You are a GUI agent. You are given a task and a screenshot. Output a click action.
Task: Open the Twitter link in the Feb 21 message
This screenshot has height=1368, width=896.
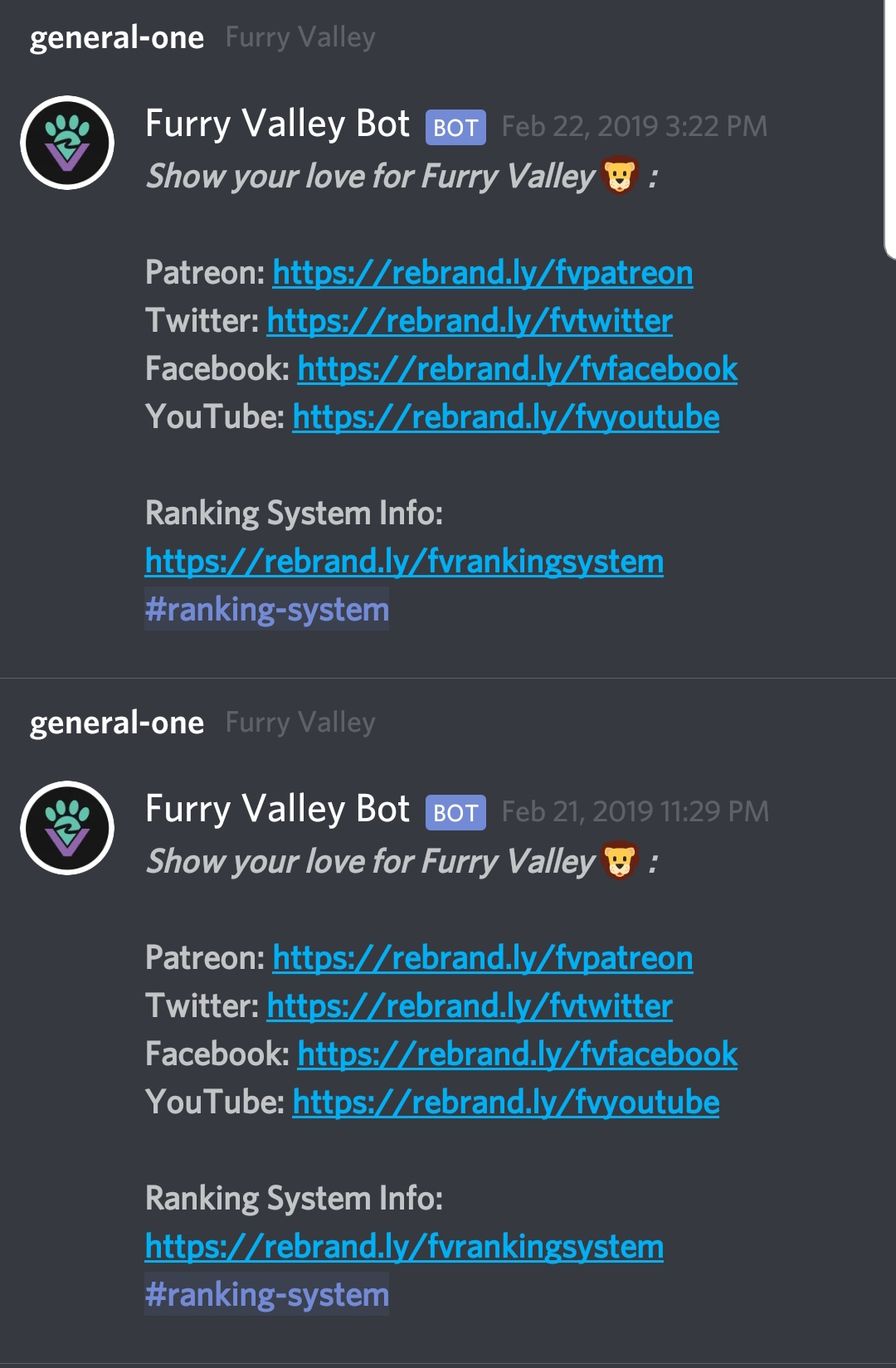click(470, 1006)
